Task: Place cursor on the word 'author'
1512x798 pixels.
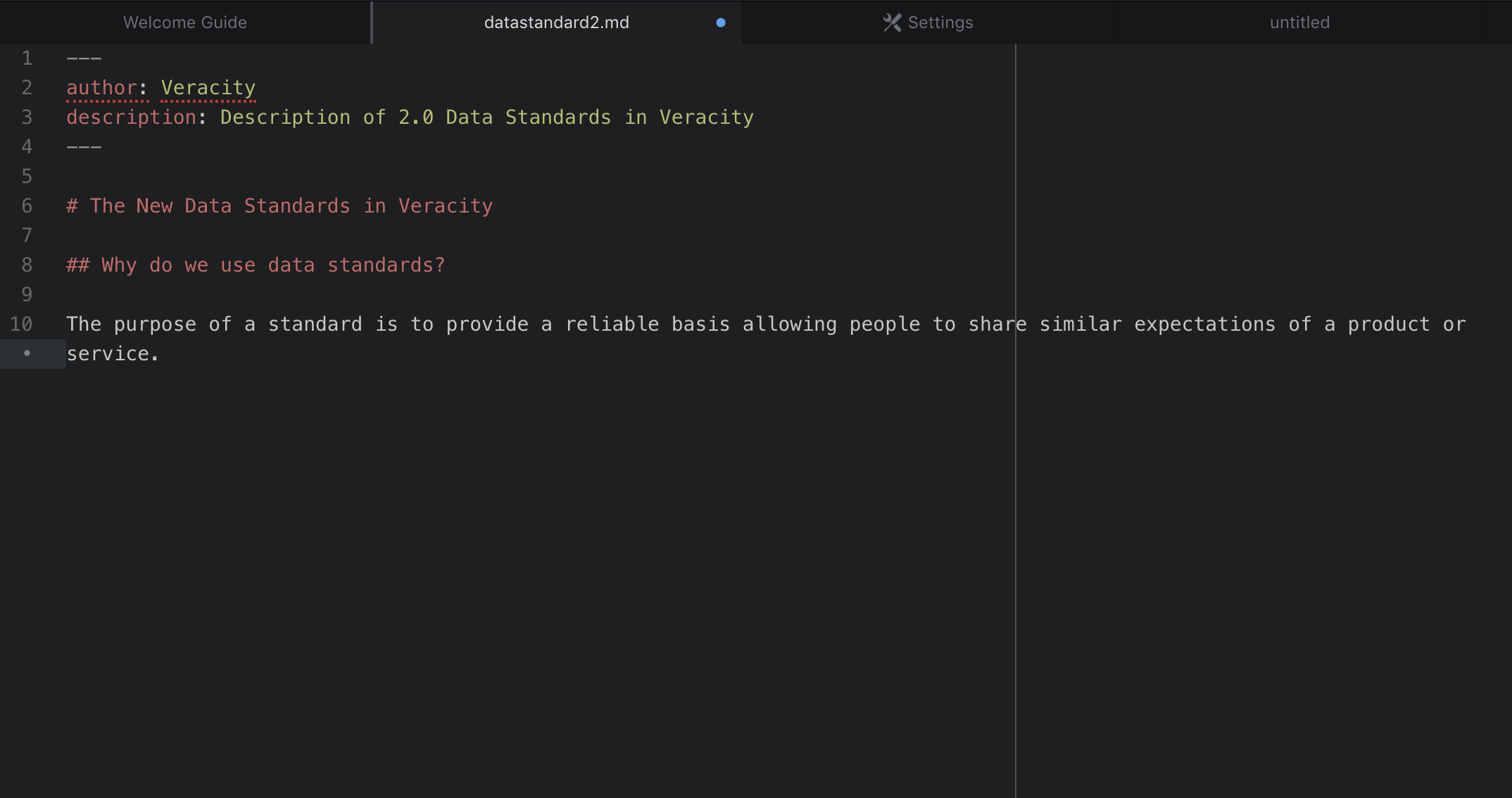Action: click(x=101, y=87)
